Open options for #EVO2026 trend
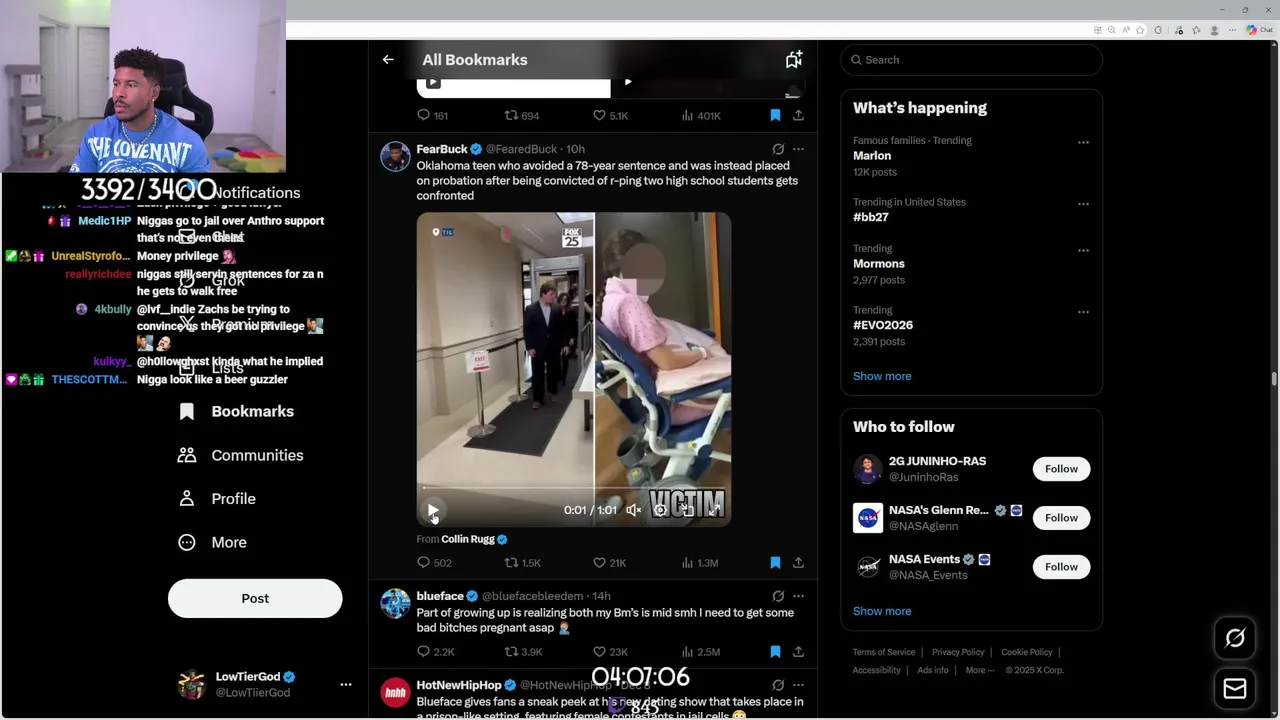 click(1083, 311)
